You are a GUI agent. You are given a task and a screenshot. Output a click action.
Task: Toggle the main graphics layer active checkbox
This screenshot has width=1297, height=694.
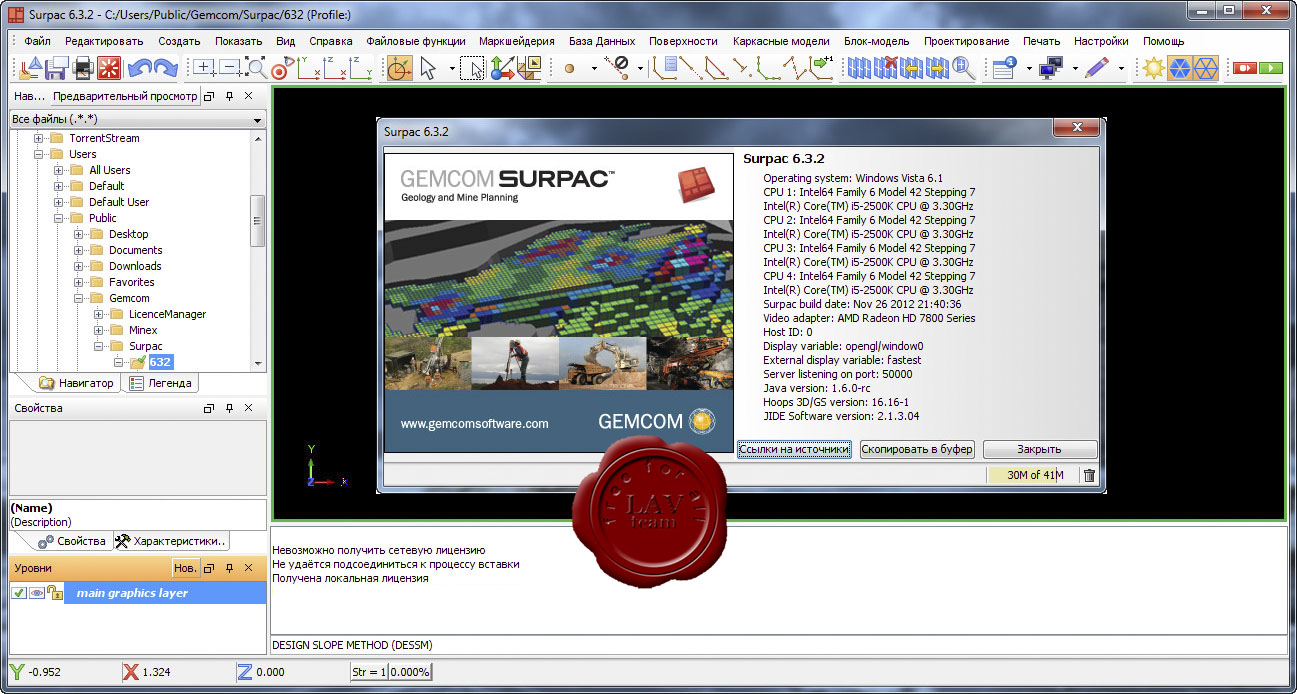tap(19, 593)
